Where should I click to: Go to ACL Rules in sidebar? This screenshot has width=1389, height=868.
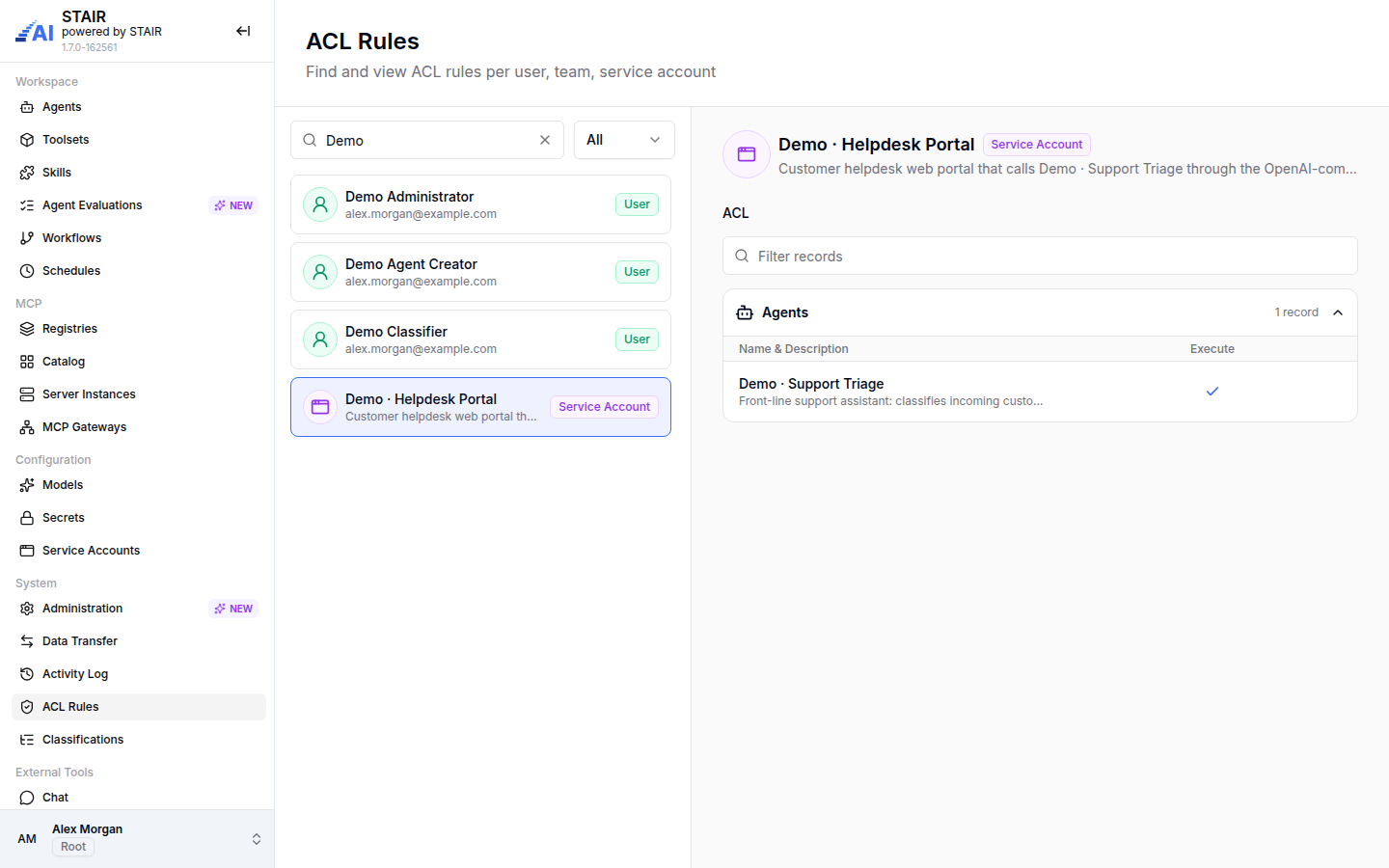139,707
